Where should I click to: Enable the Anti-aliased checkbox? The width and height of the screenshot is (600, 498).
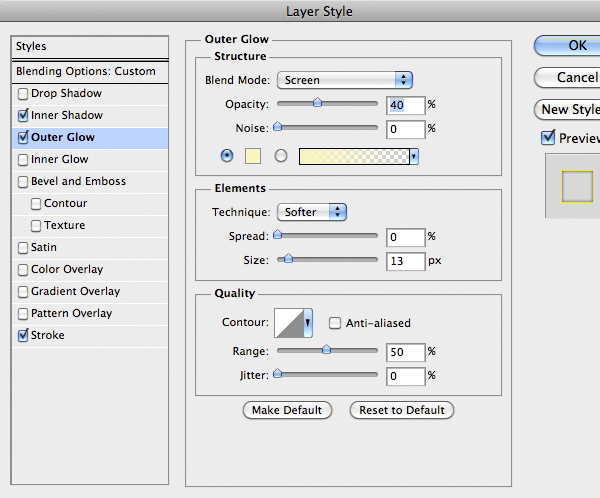click(x=336, y=323)
